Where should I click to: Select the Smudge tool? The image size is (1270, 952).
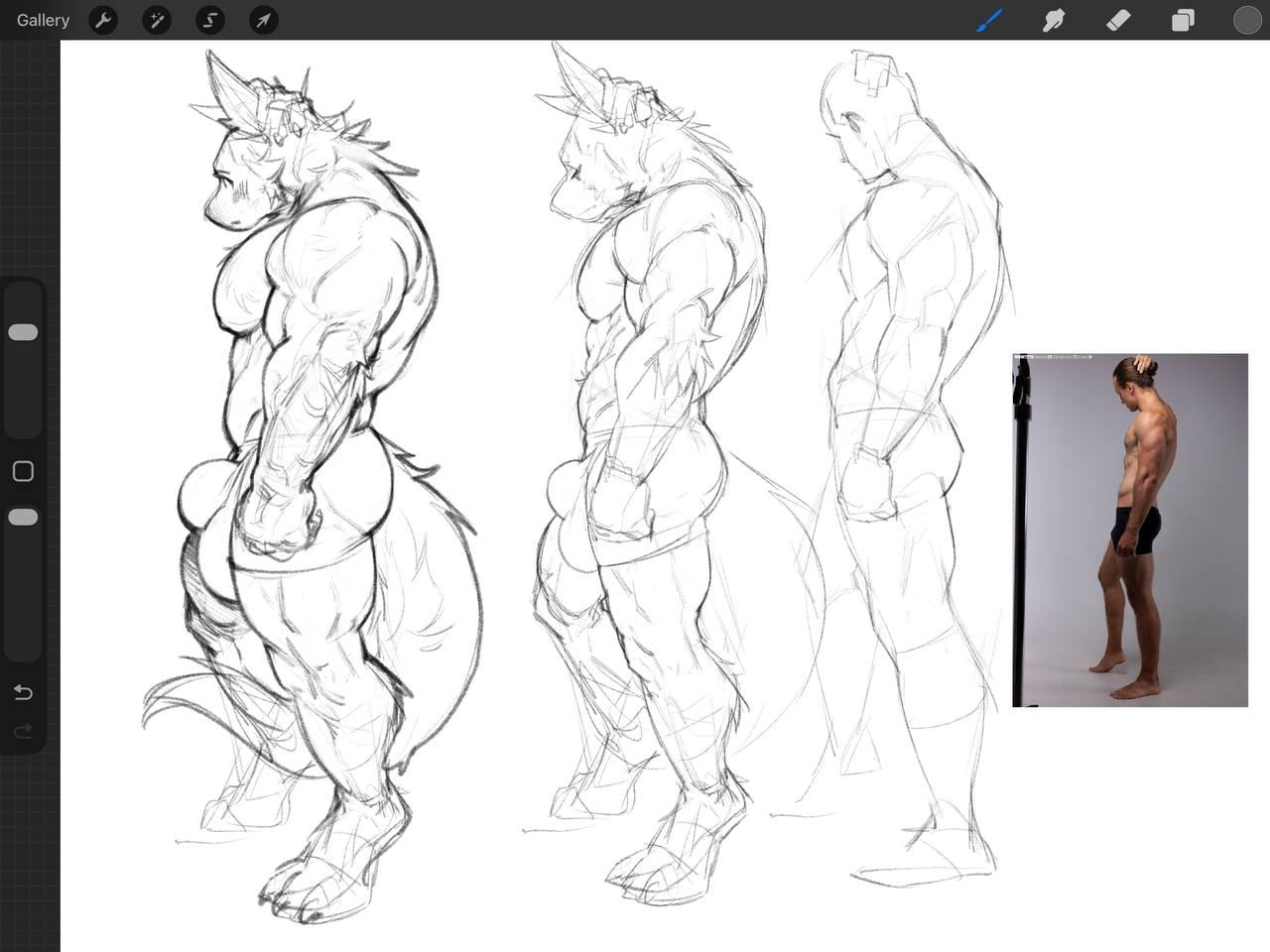1054,20
